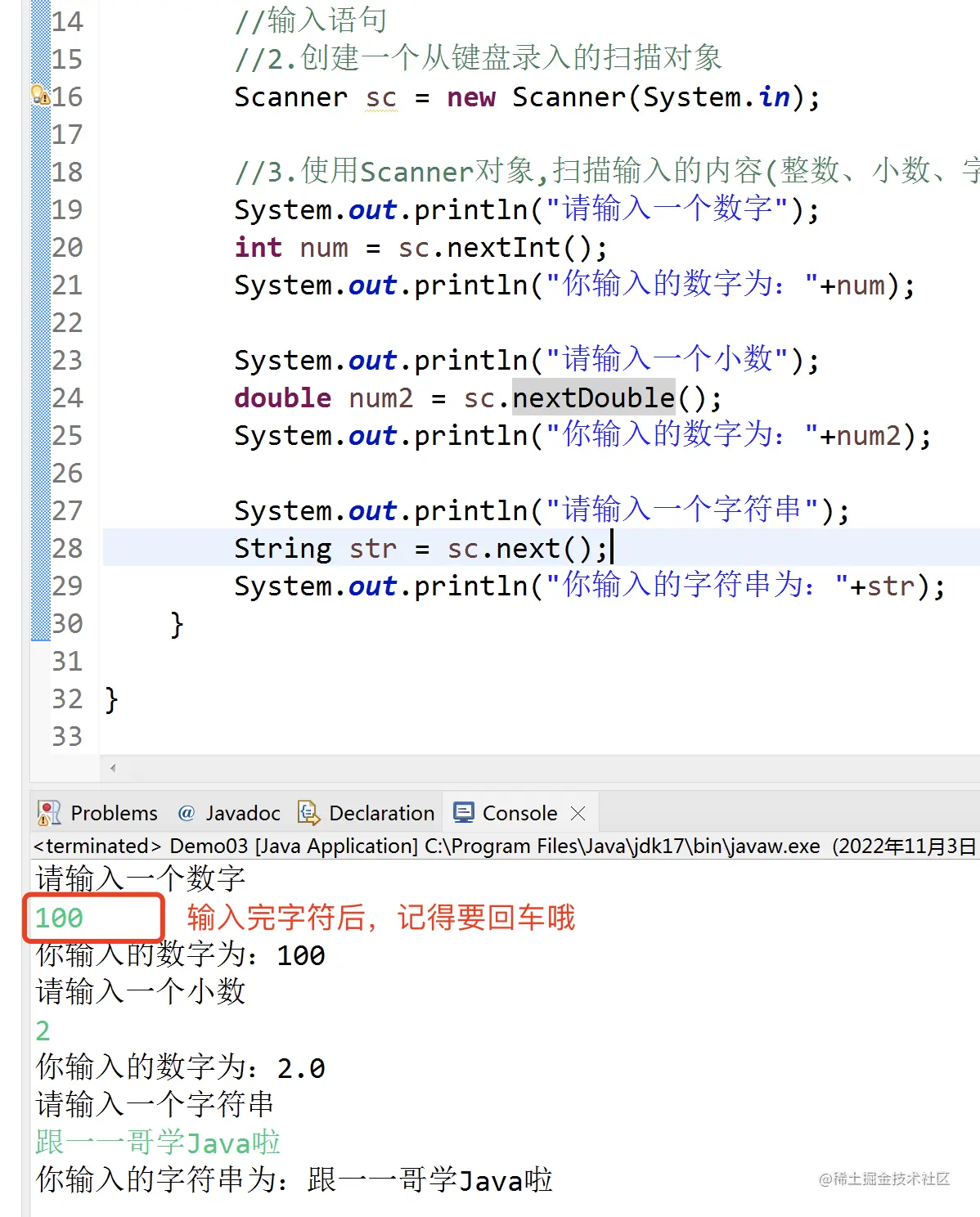This screenshot has width=980, height=1217.
Task: Click the 'double' keyword on line 24
Action: click(283, 397)
